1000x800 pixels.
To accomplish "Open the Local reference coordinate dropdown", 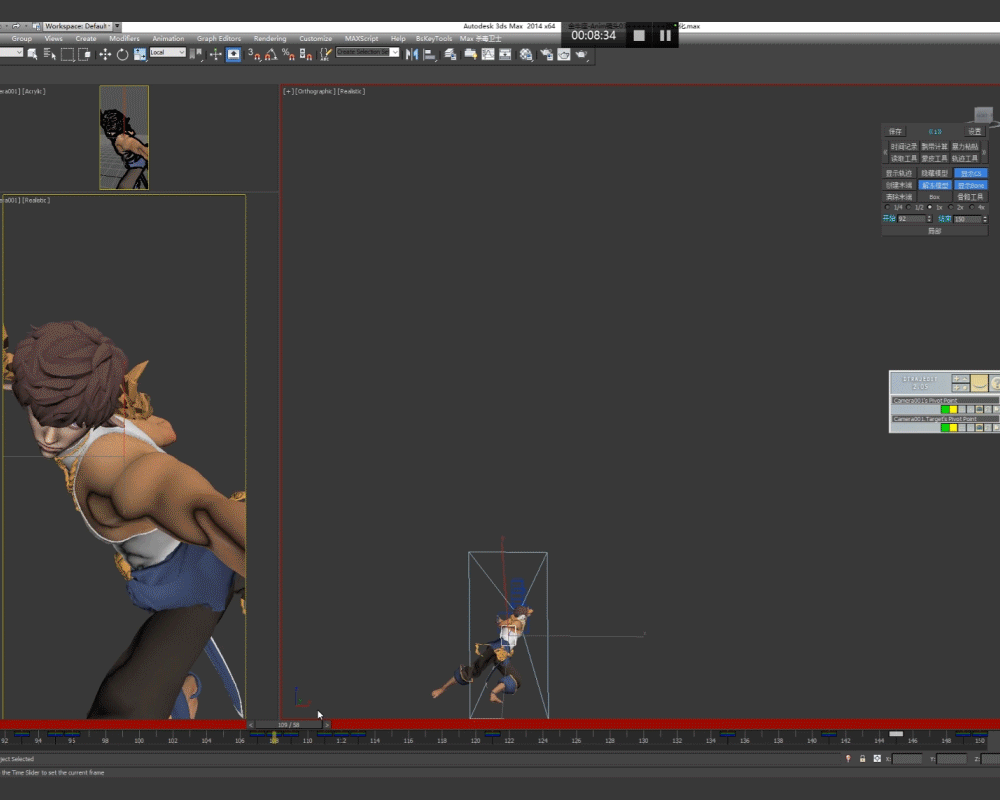I will (167, 52).
